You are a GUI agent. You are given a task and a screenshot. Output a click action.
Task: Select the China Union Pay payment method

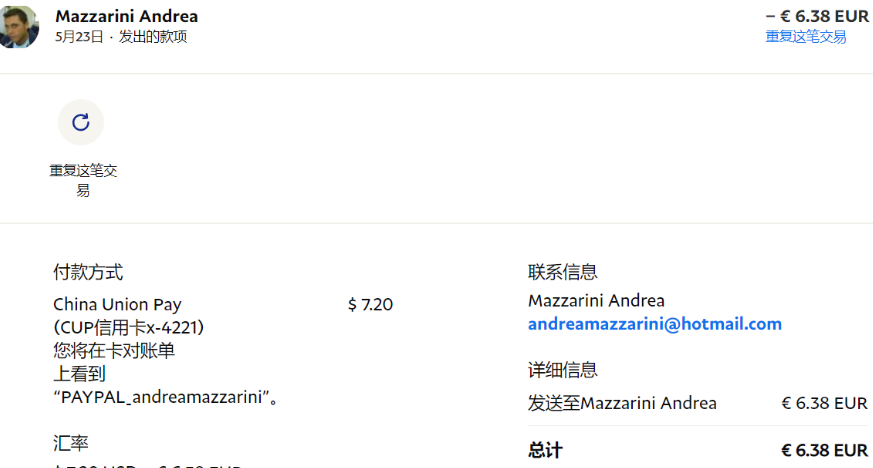pos(117,304)
